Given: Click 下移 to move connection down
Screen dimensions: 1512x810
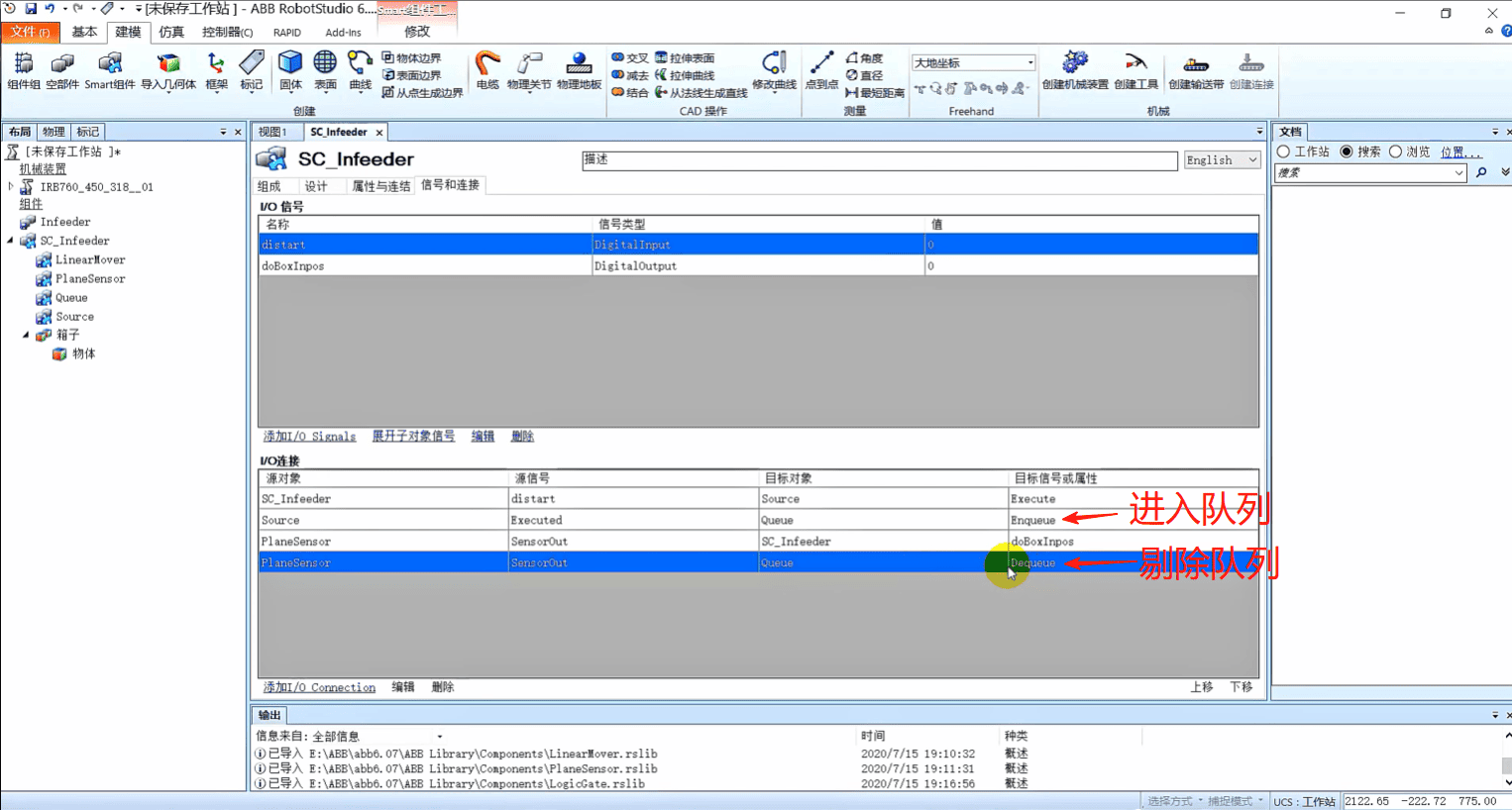Looking at the screenshot, I should coord(1242,687).
